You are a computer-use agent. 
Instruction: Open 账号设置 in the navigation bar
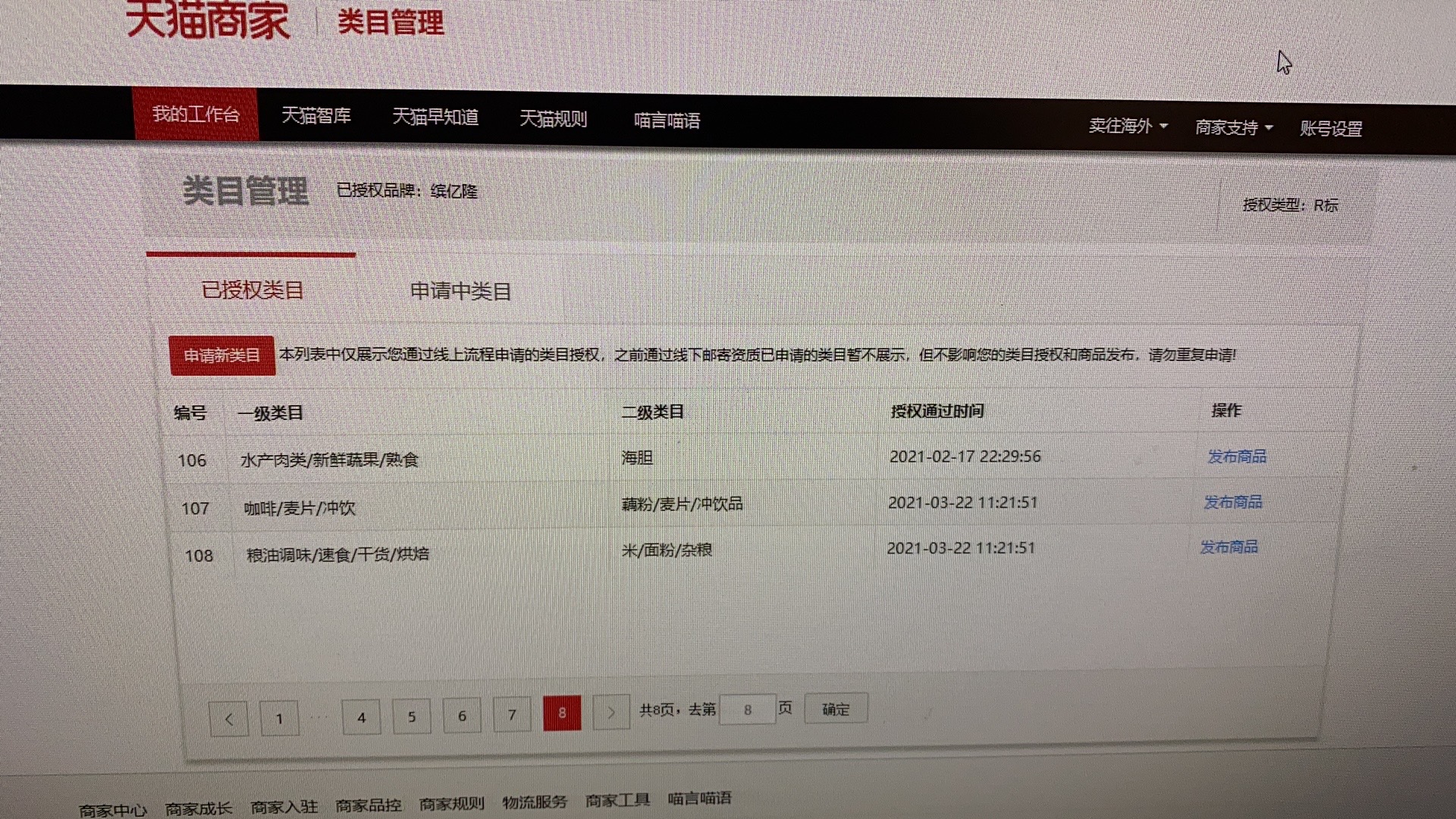[x=1331, y=129]
